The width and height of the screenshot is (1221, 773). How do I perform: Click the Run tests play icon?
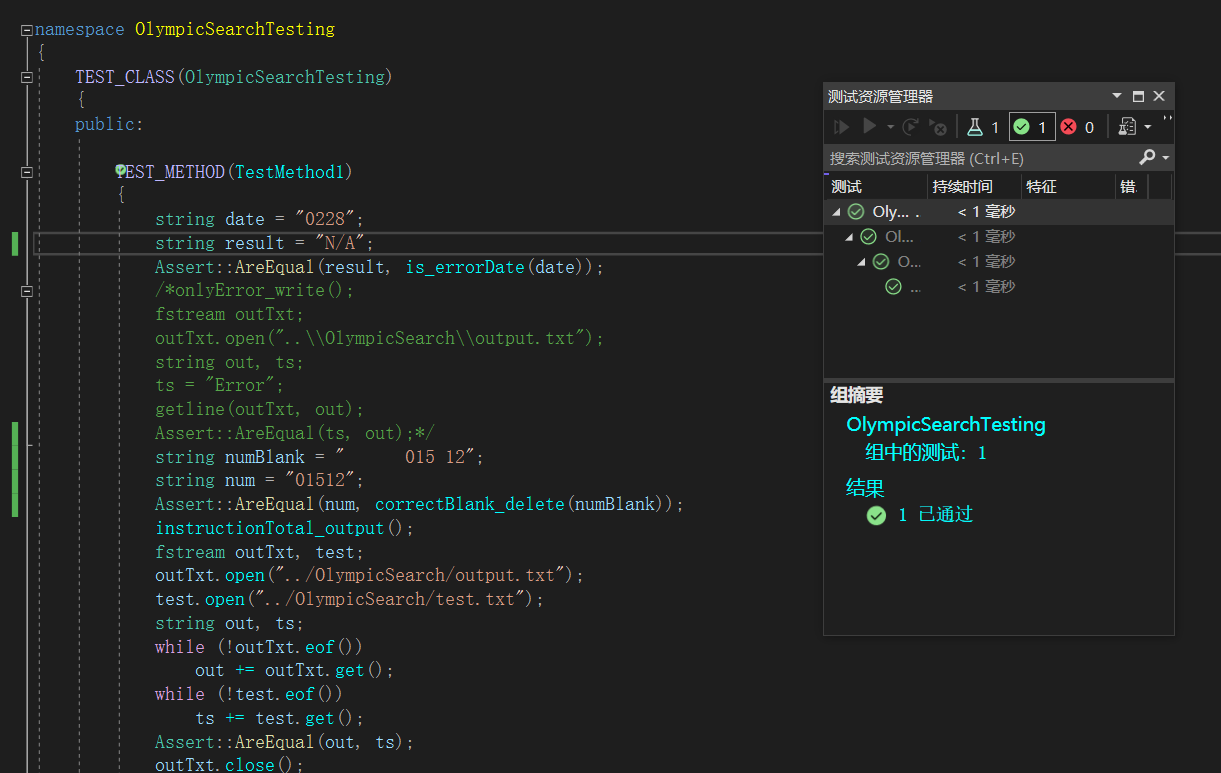869,127
